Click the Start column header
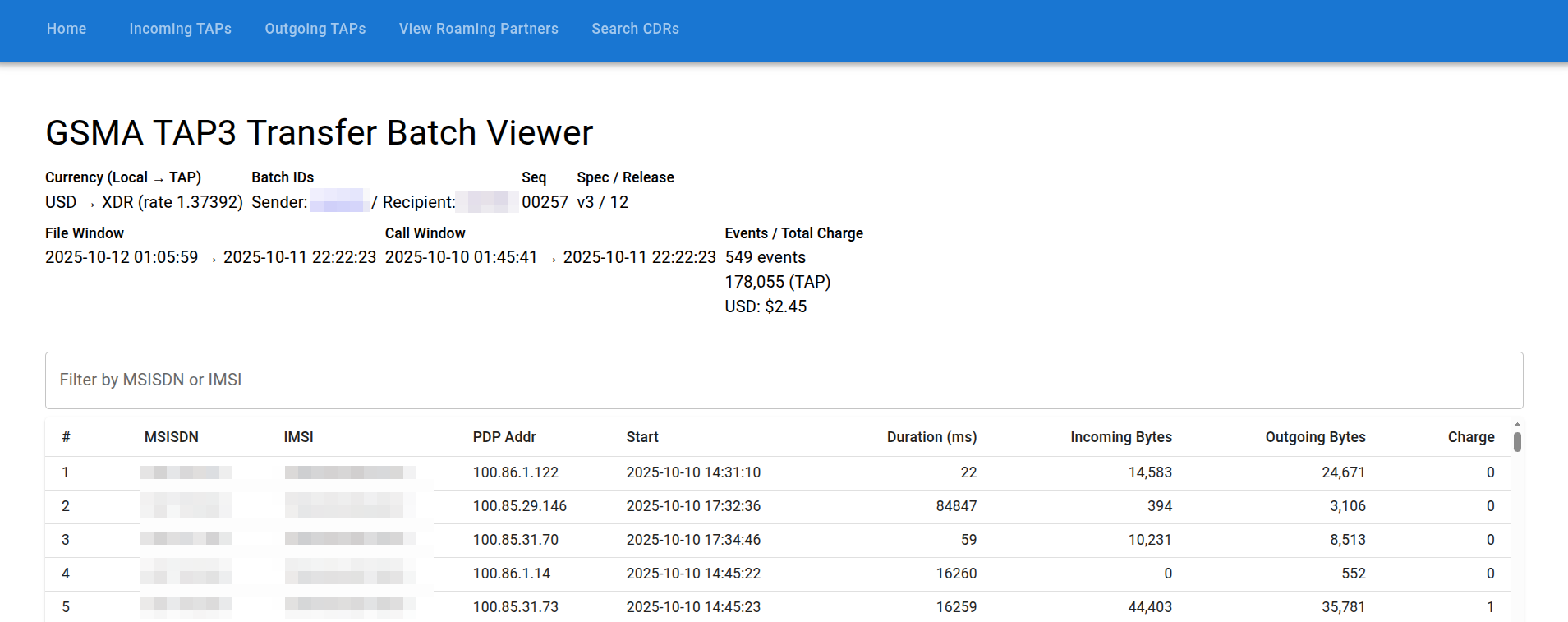 [641, 437]
